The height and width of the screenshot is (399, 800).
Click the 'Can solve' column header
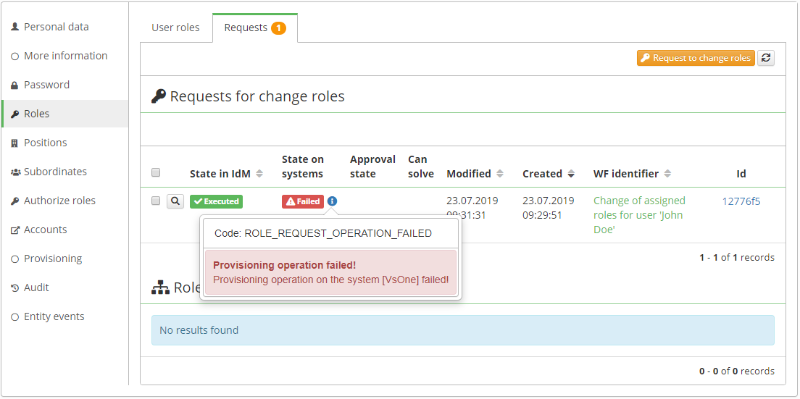[x=421, y=166]
